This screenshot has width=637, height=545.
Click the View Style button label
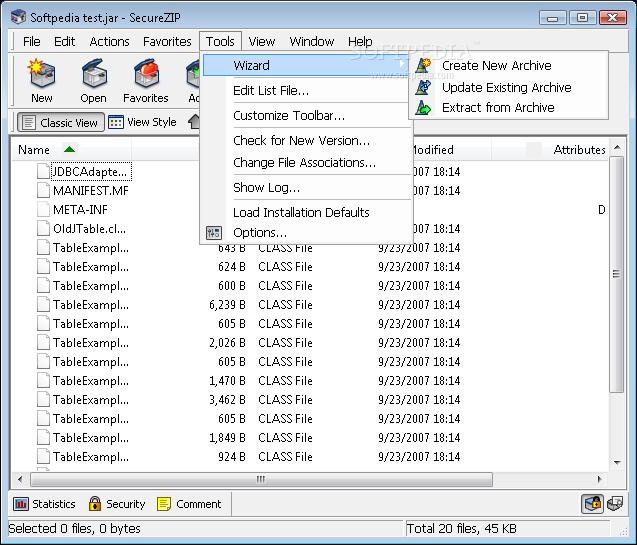pos(152,122)
